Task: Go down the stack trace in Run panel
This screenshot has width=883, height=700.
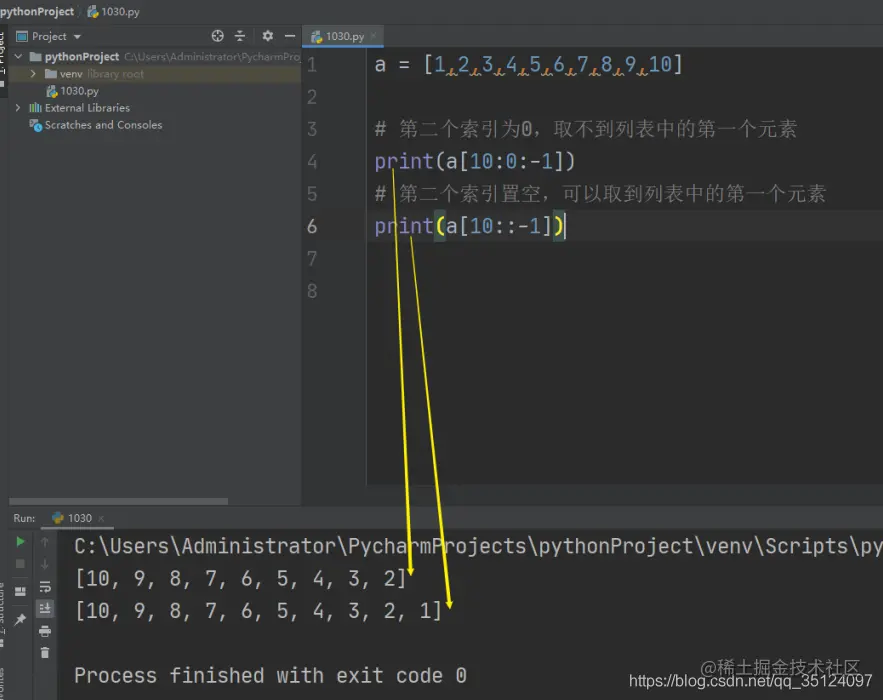Action: tap(45, 564)
